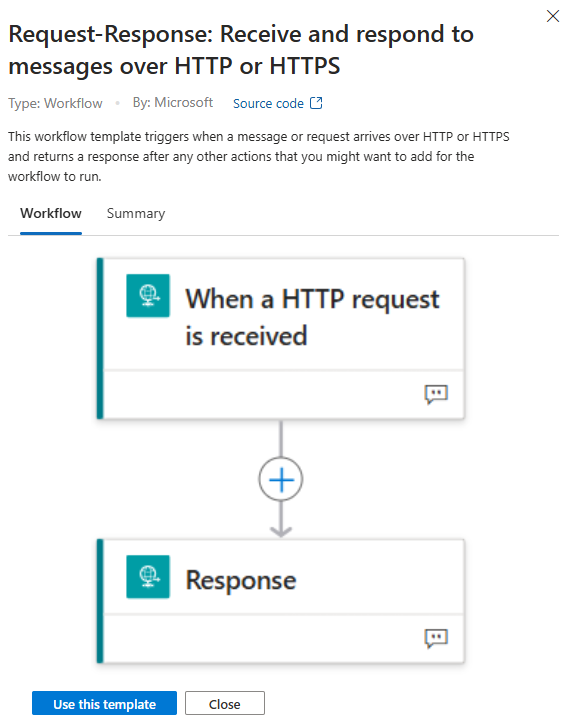Dismiss the template panel with the X icon
This screenshot has width=571, height=722.
[x=553, y=16]
